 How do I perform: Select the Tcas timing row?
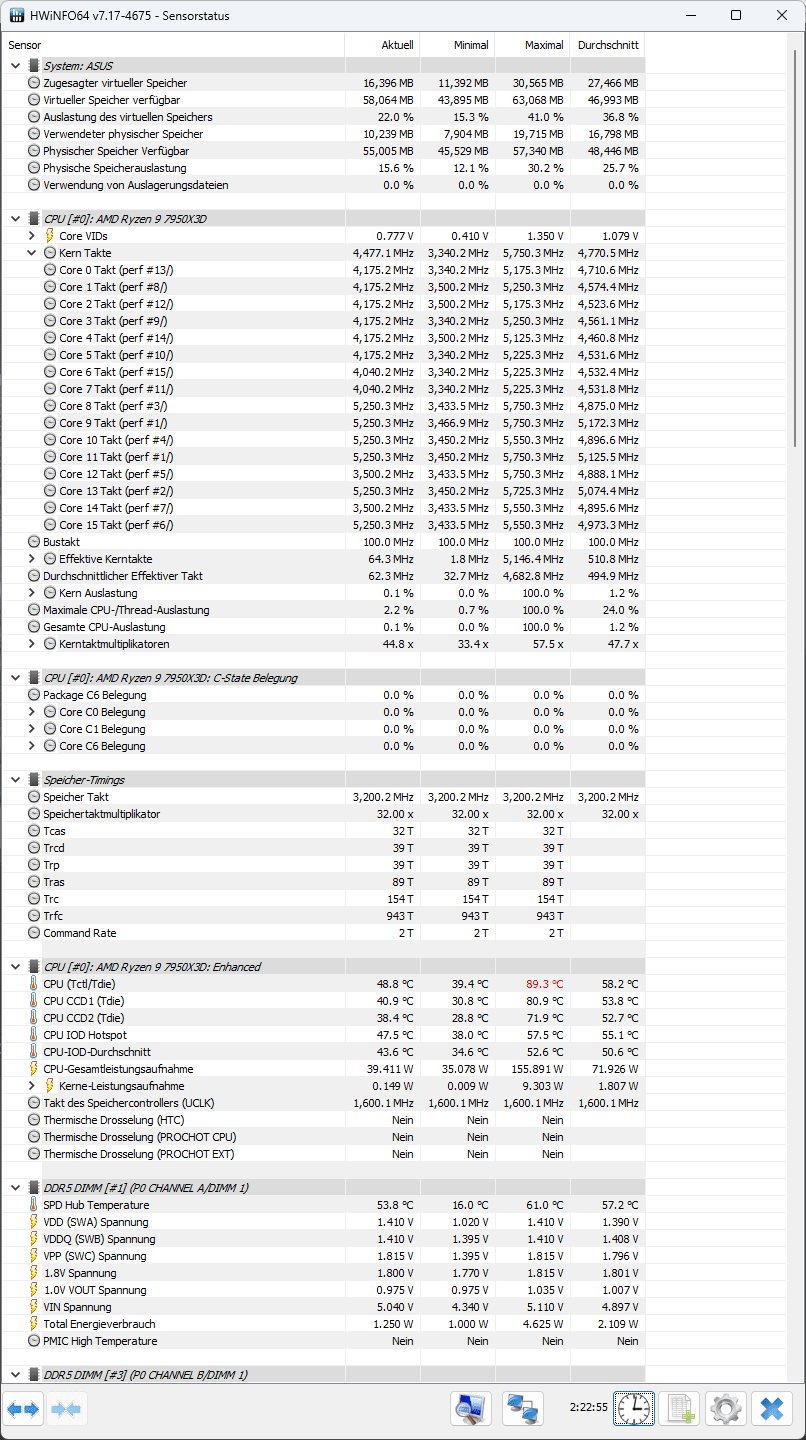(x=324, y=831)
